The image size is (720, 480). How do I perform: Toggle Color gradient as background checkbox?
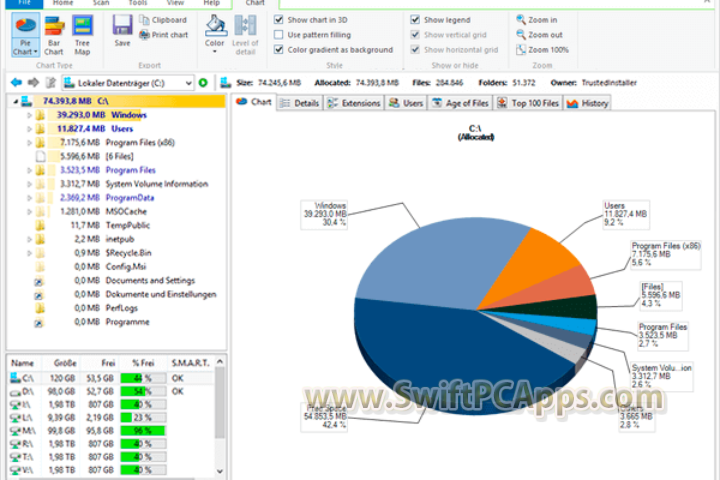tap(278, 50)
